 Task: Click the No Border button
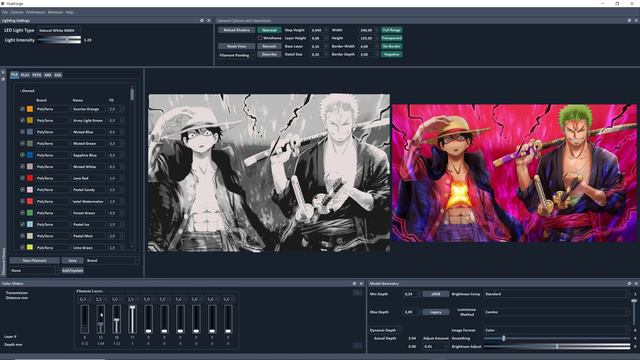[392, 46]
